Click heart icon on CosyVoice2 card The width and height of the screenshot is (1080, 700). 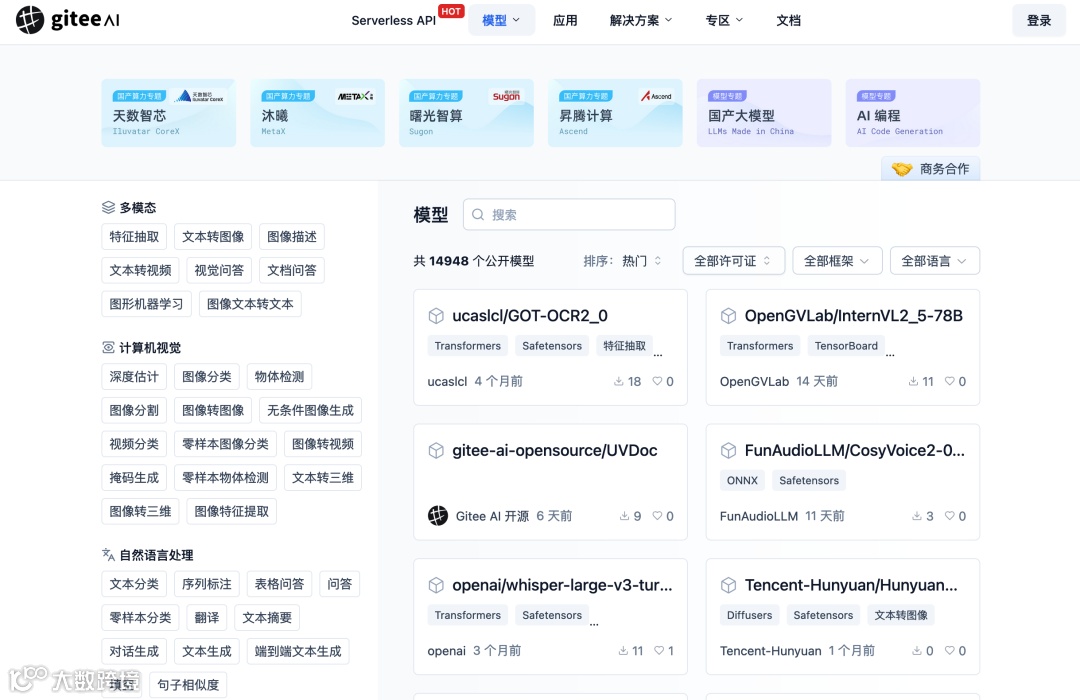pyautogui.click(x=950, y=515)
